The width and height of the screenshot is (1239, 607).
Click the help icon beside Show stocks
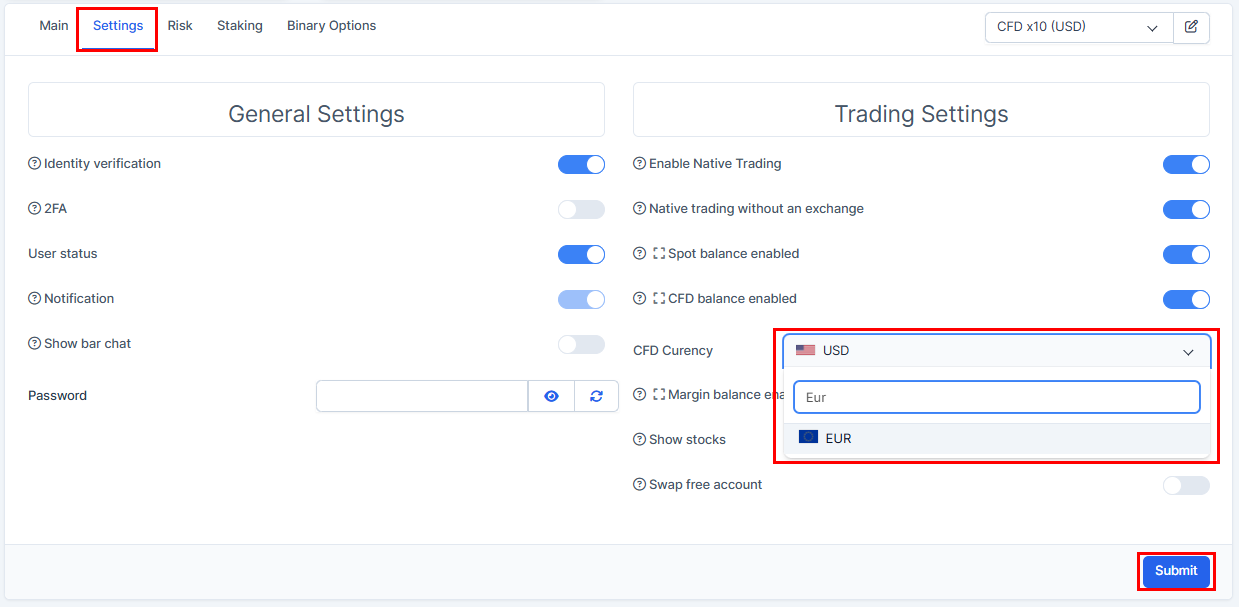[x=640, y=440]
